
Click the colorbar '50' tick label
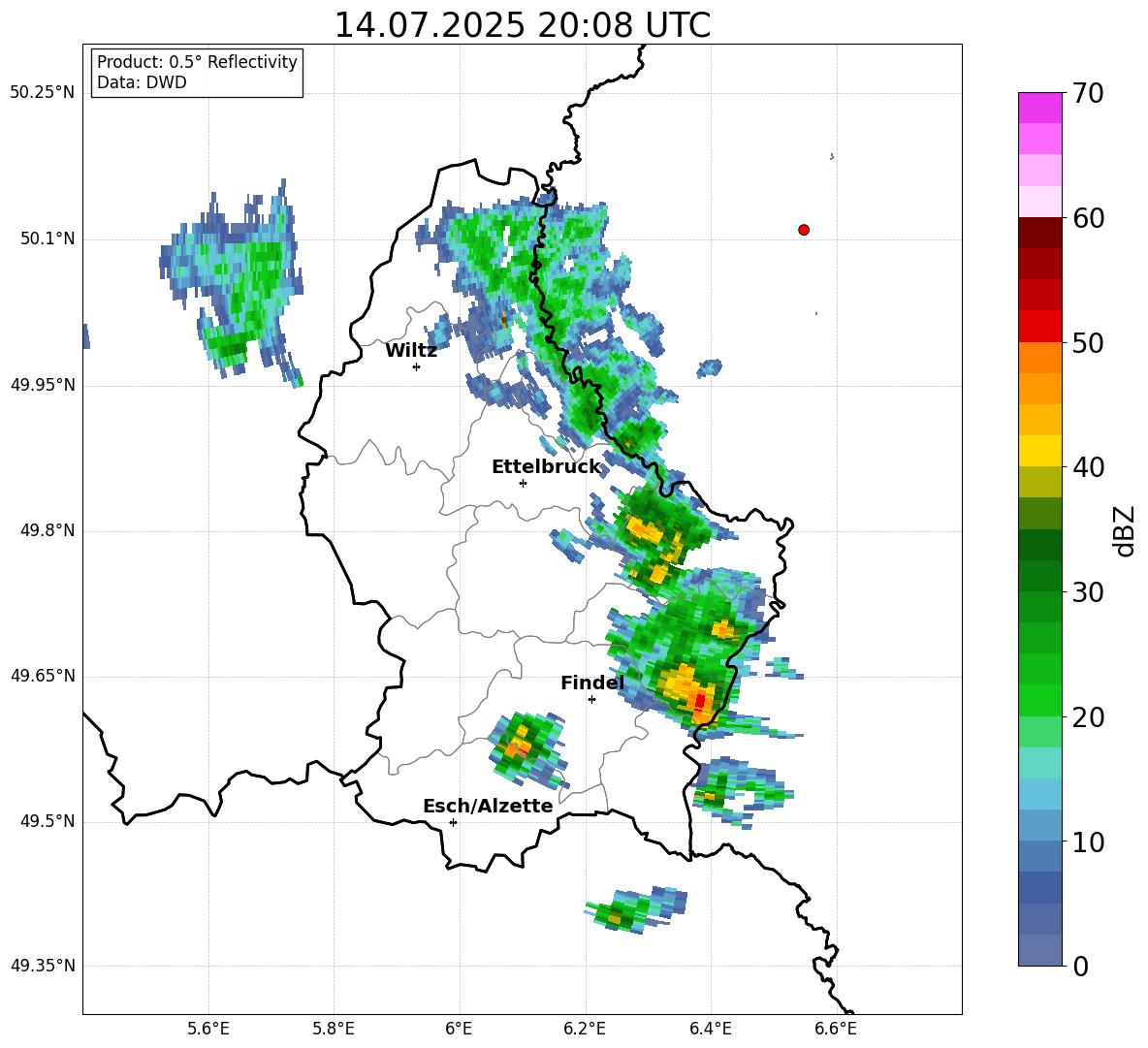coord(1088,342)
